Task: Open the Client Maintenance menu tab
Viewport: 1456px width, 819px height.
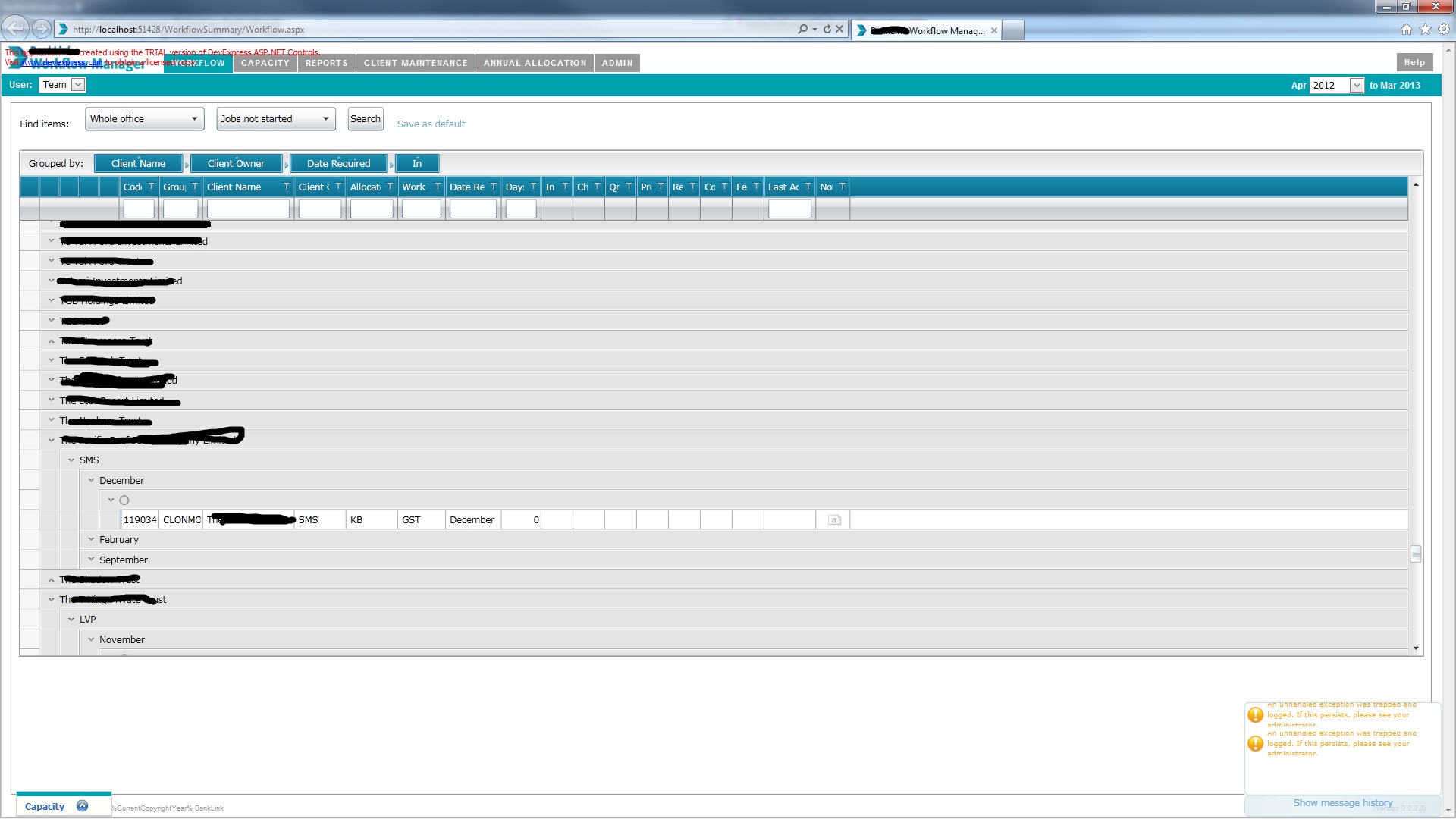Action: coord(415,63)
